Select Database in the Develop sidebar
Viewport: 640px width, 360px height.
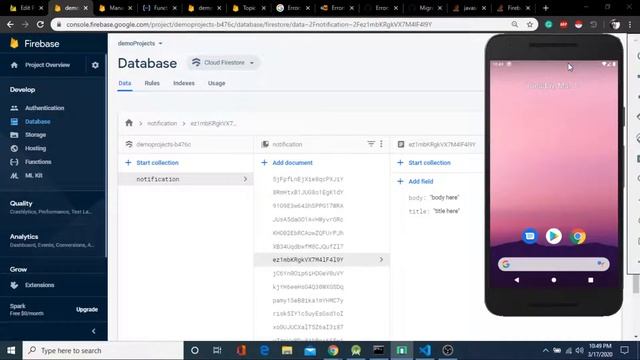(38, 122)
